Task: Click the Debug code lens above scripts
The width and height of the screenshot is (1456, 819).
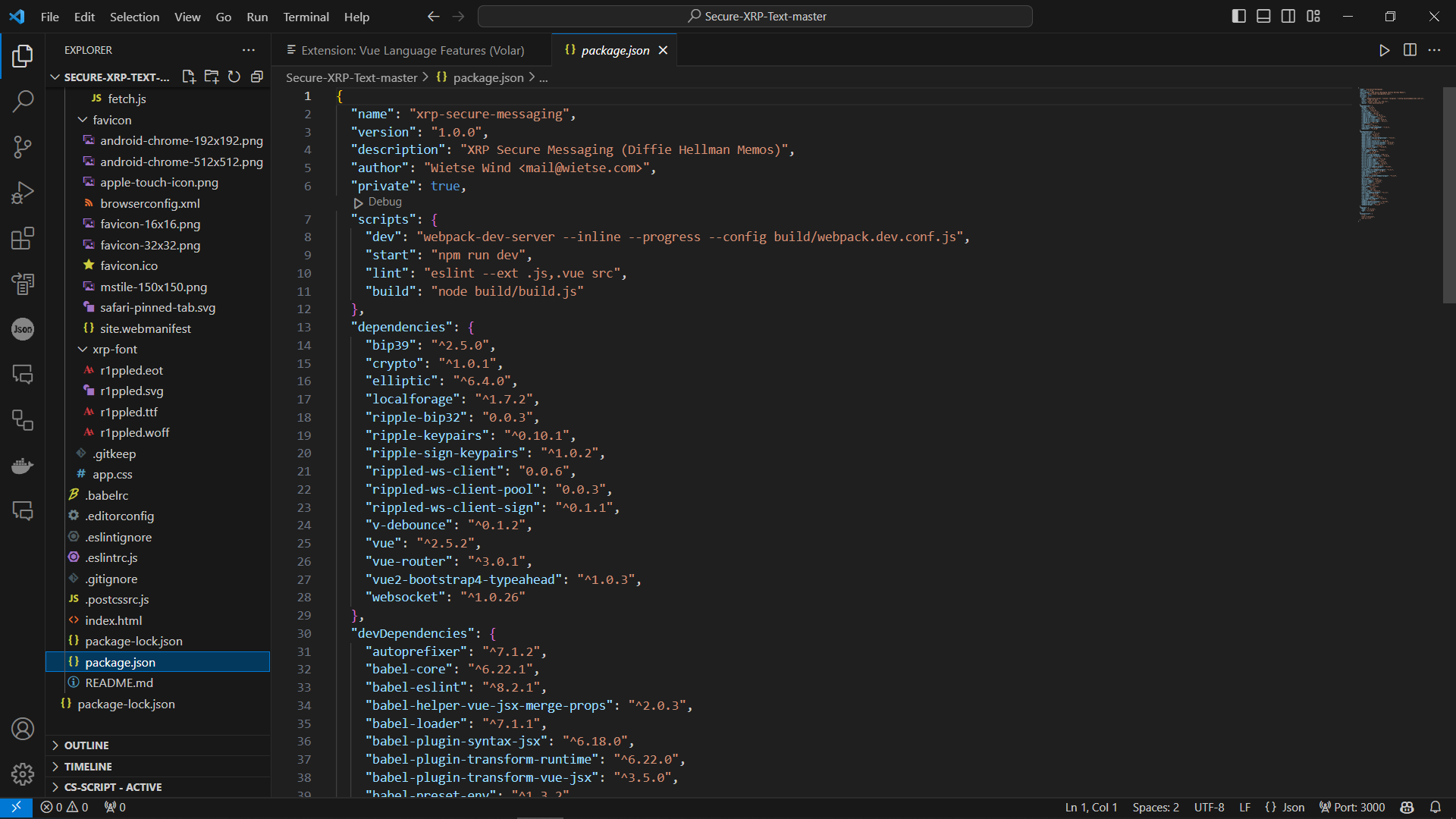Action: [x=384, y=202]
